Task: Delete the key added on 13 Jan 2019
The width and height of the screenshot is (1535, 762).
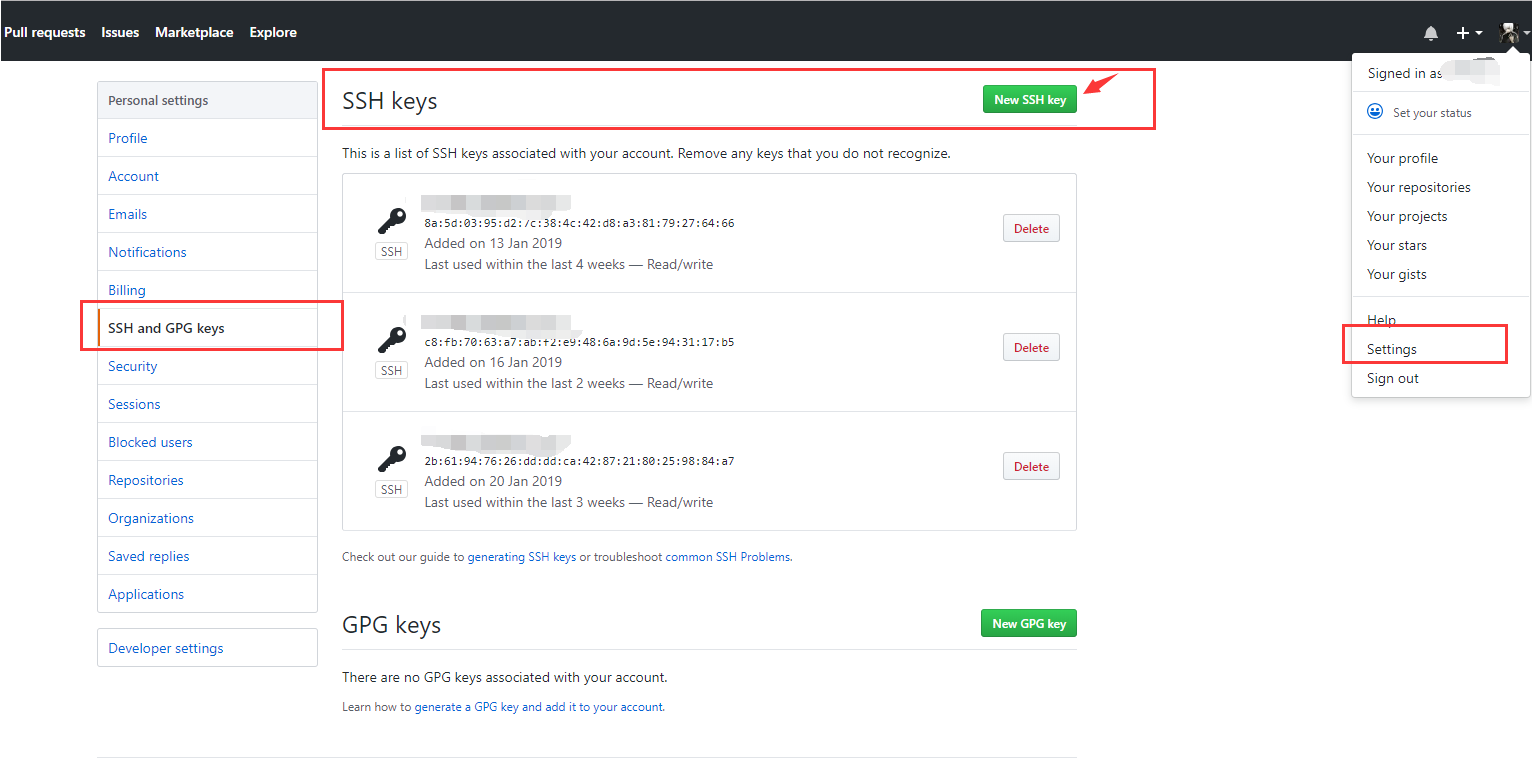Action: coord(1031,229)
